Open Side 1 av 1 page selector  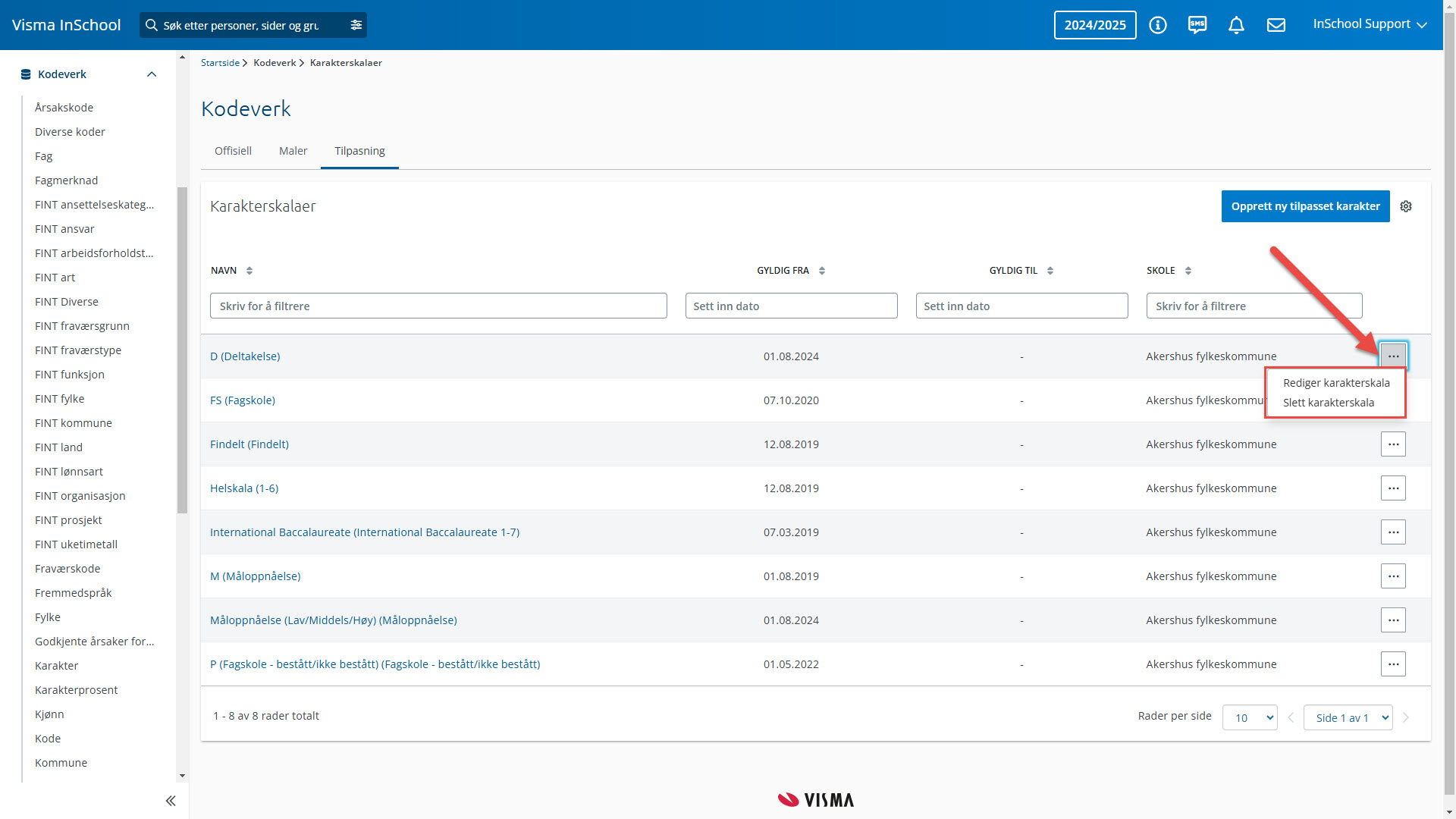(x=1348, y=717)
